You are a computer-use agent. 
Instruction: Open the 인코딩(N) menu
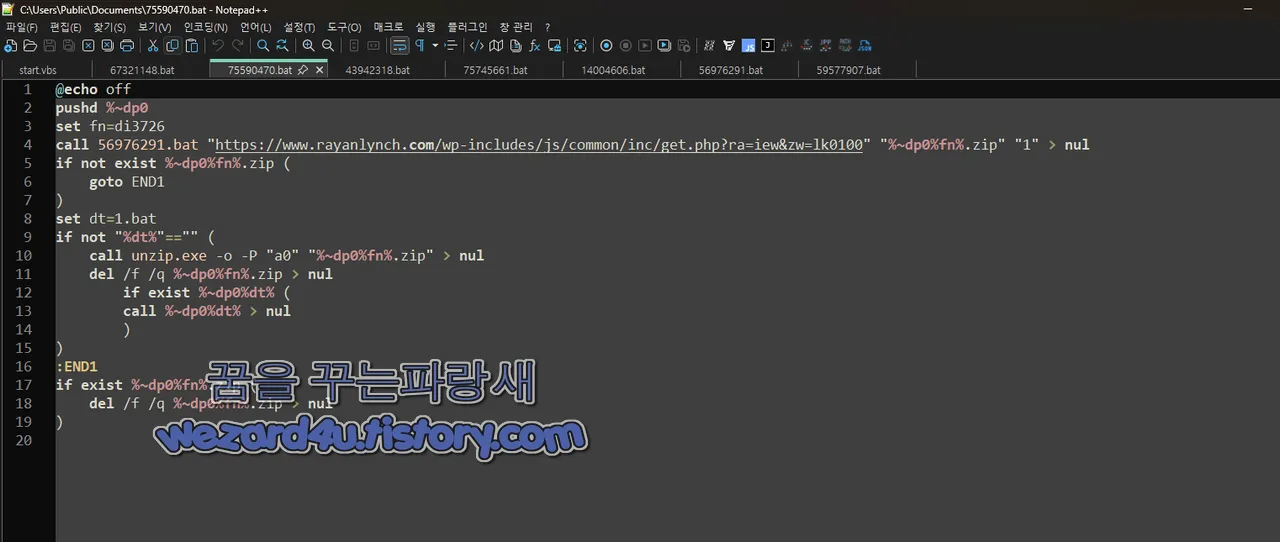pyautogui.click(x=205, y=27)
